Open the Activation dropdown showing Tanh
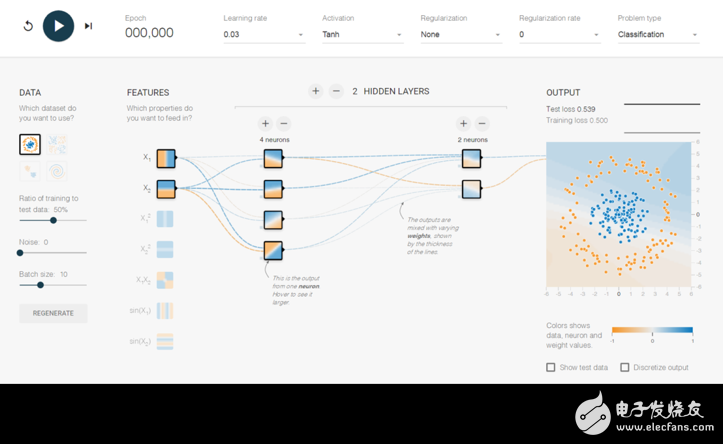 [x=362, y=35]
